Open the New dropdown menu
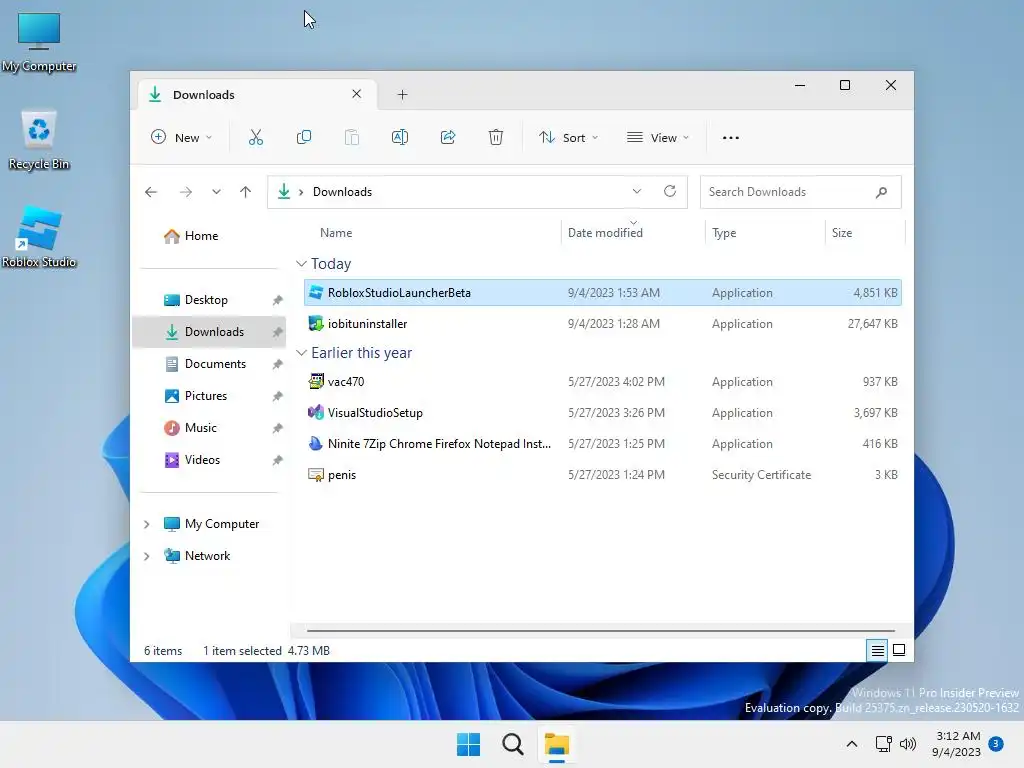Viewport: 1024px width, 768px height. (x=182, y=137)
